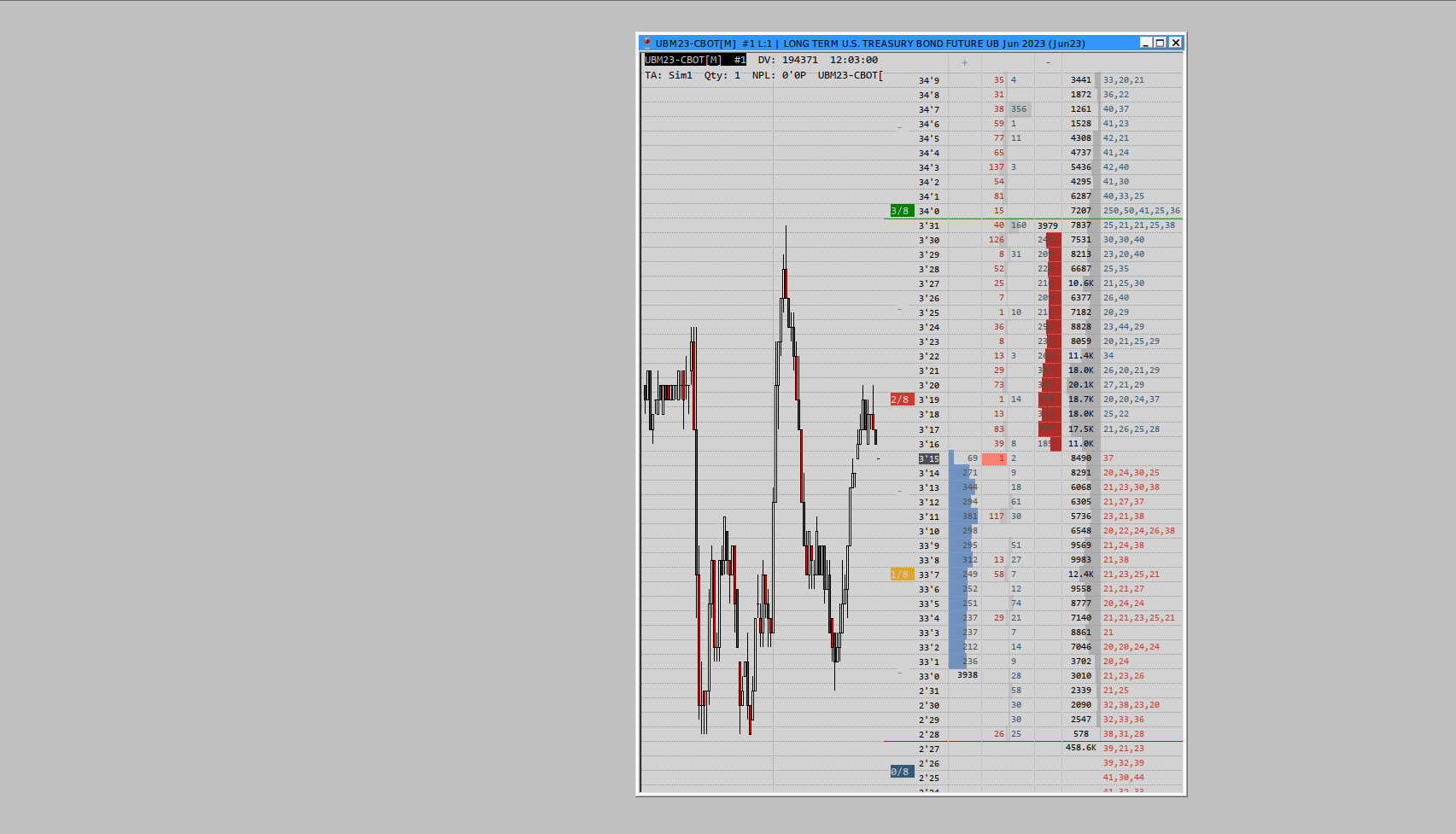1456x834 pixels.
Task: Click the 32,38,23,20 large trades cell
Action: pos(1131,705)
